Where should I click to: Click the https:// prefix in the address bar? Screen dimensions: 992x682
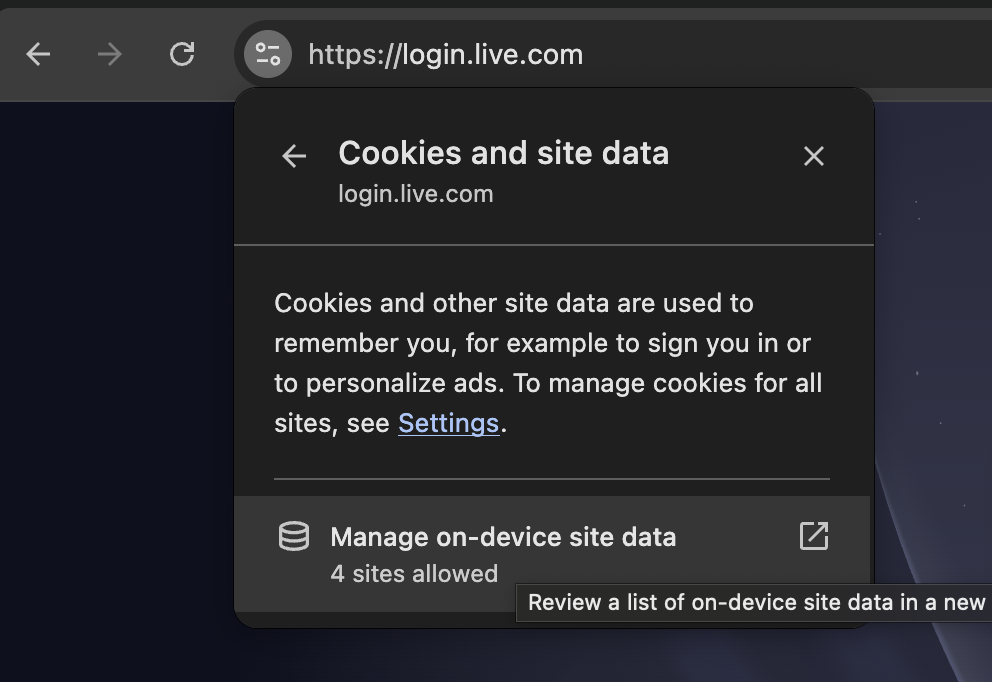point(351,54)
